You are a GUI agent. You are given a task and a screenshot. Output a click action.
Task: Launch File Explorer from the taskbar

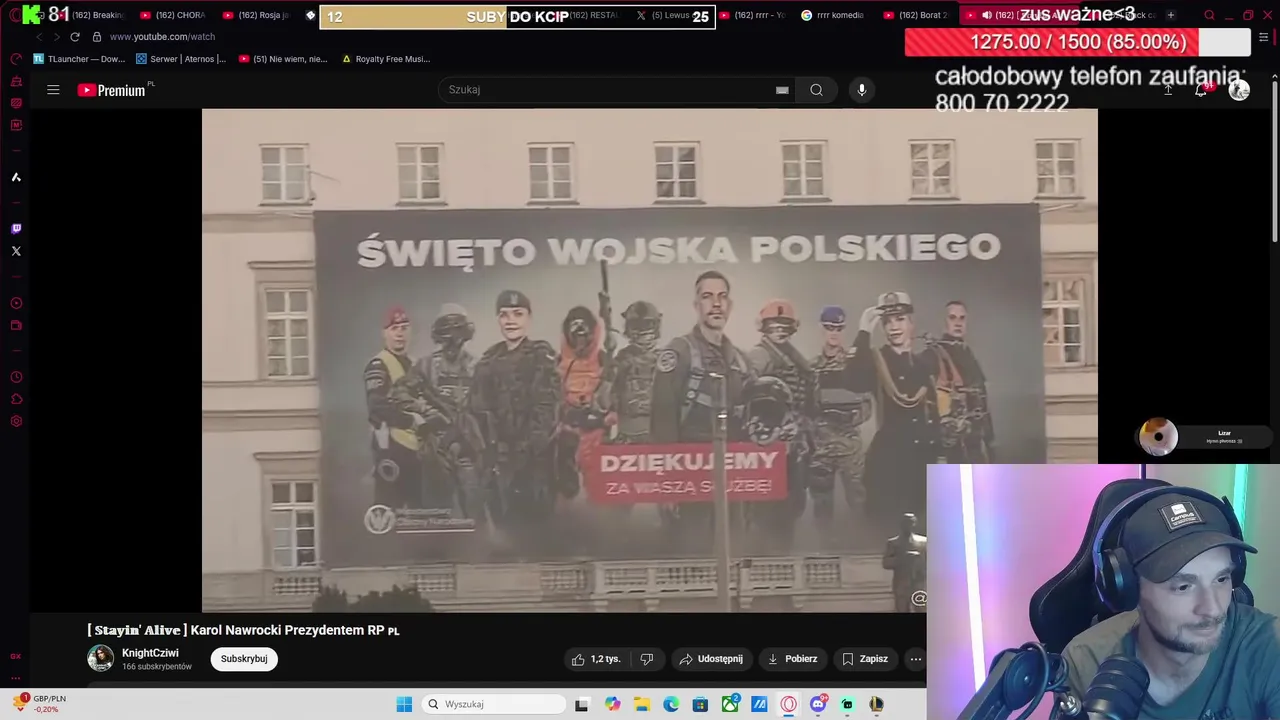coord(641,704)
